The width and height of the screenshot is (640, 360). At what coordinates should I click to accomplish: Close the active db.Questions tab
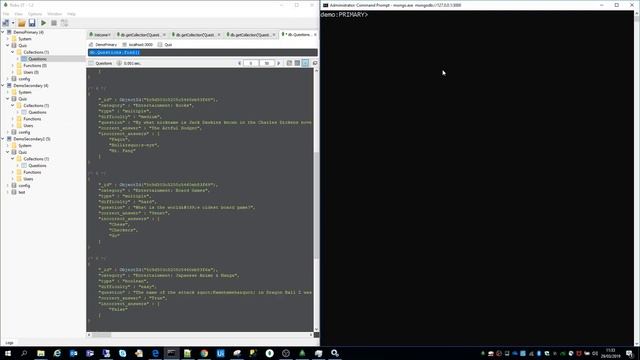coord(315,35)
